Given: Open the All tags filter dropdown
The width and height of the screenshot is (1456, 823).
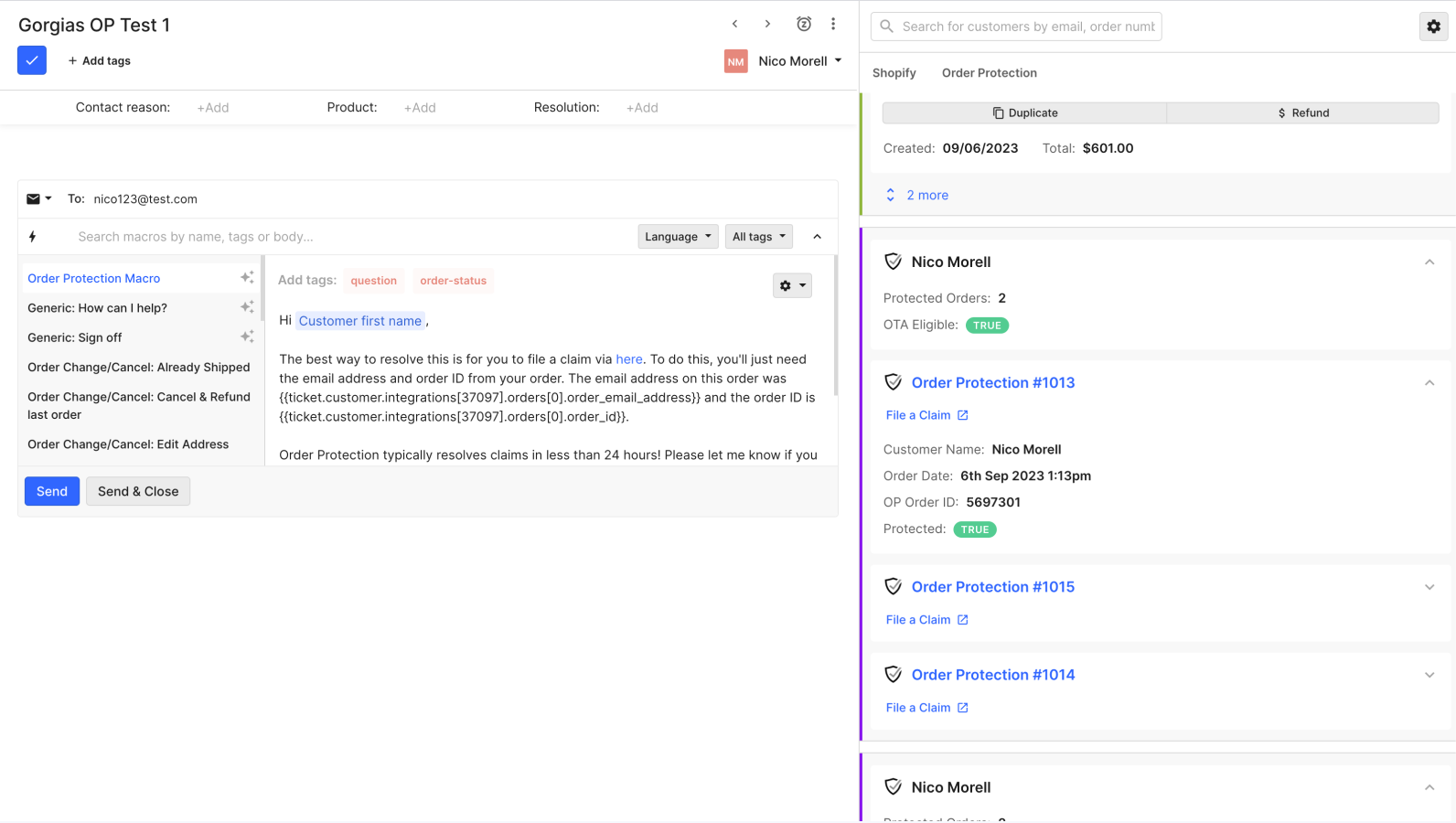Looking at the screenshot, I should pyautogui.click(x=759, y=237).
